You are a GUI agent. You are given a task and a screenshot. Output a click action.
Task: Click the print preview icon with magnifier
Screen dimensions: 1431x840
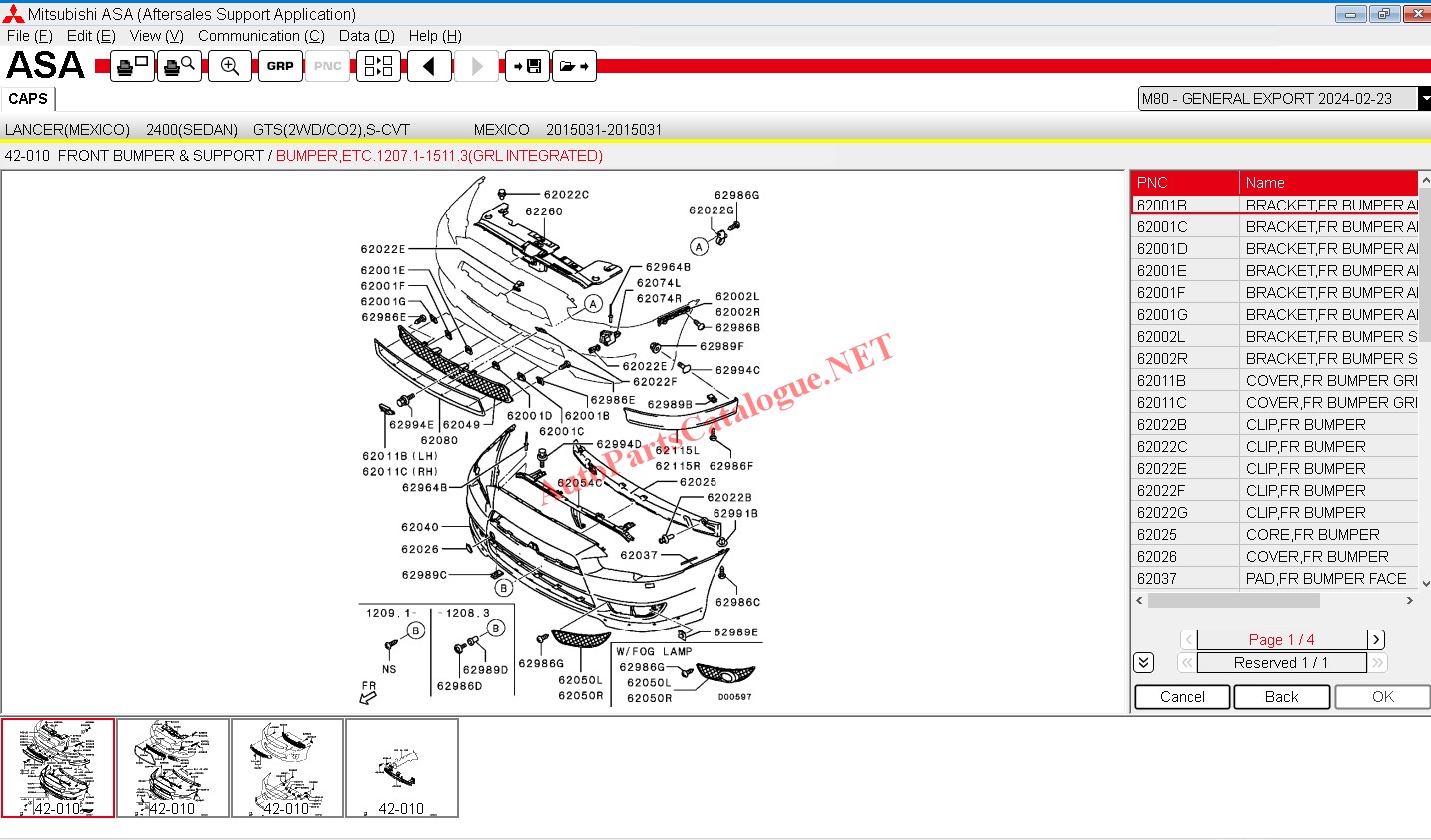coord(179,66)
